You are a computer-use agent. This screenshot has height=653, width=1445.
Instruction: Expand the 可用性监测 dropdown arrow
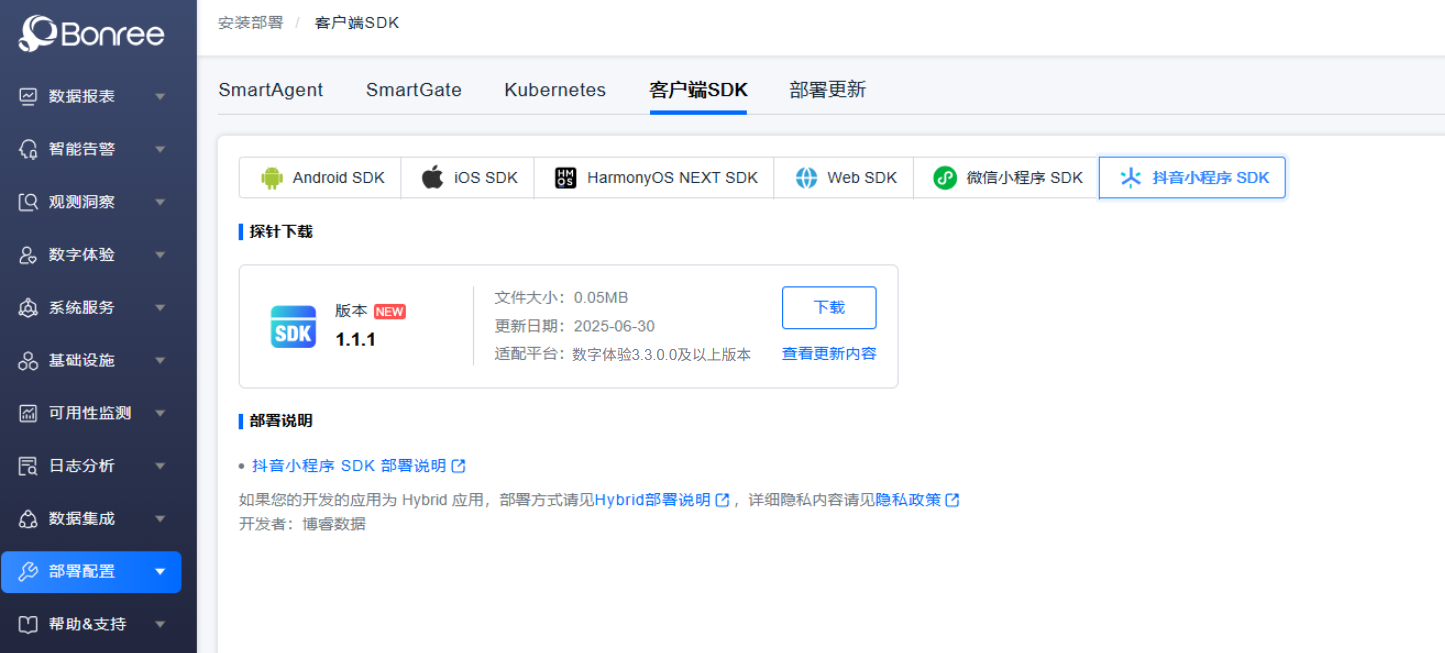click(x=160, y=413)
